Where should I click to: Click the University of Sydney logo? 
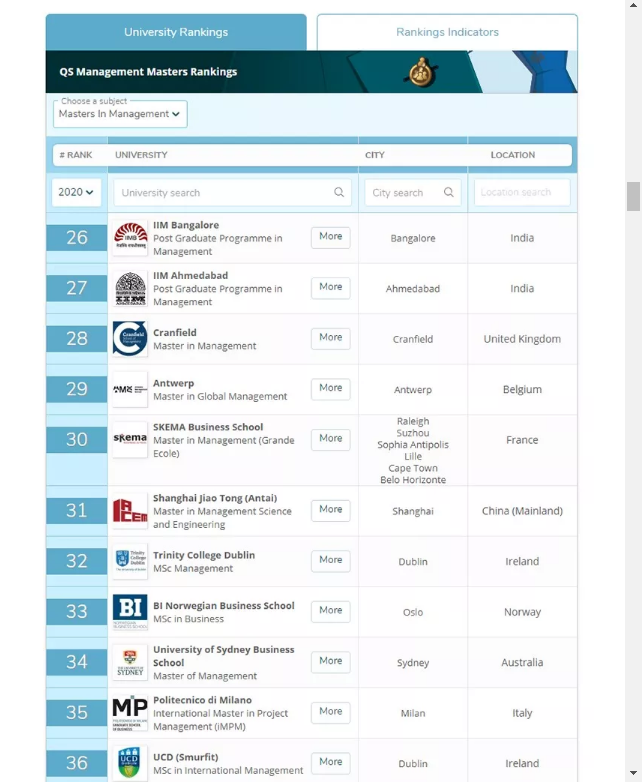pyautogui.click(x=130, y=662)
